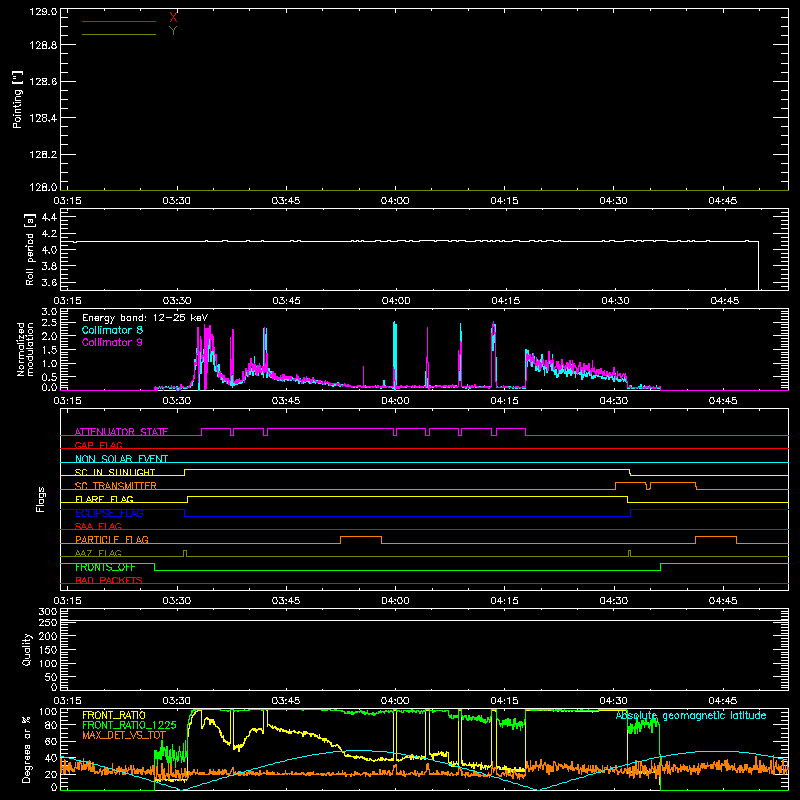This screenshot has height=800, width=800.
Task: Click 4.4 tick on Roll period axis
Action: point(49,217)
